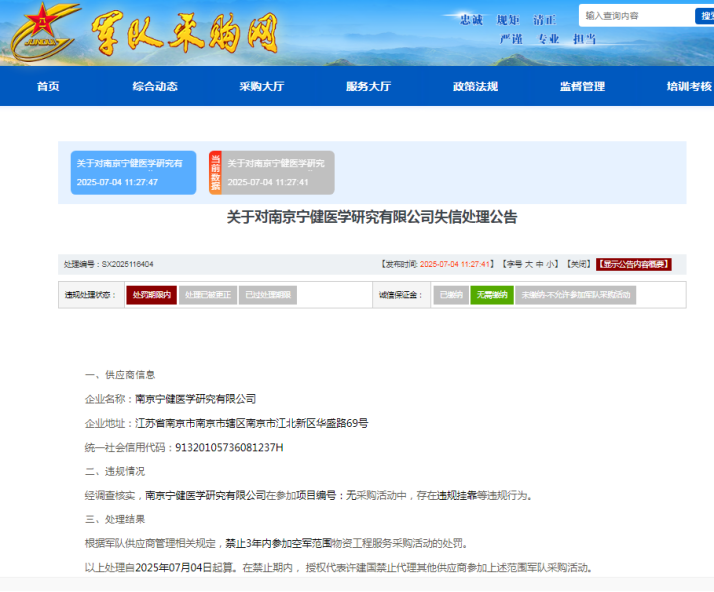Select the grey version card dated 11:27:41
This screenshot has height=592, width=714.
272,173
